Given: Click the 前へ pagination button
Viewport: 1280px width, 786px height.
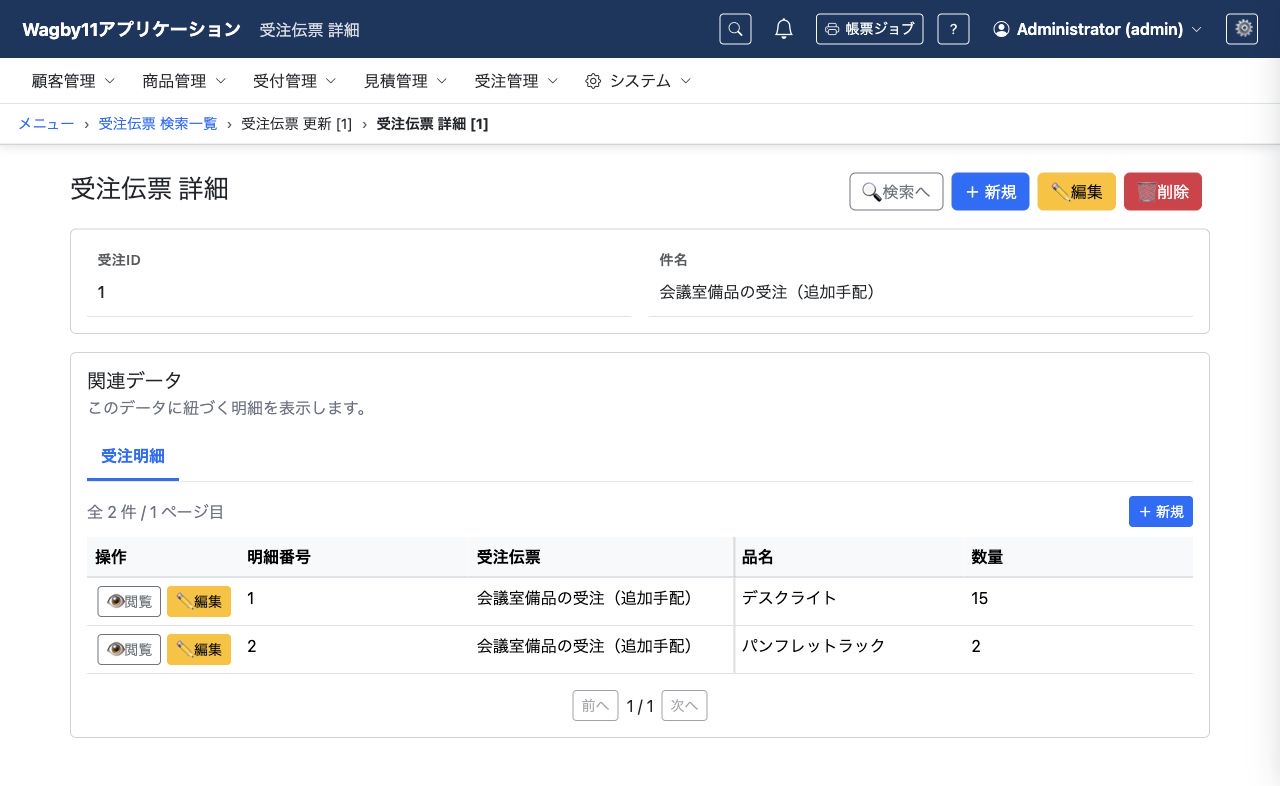Looking at the screenshot, I should tap(595, 706).
